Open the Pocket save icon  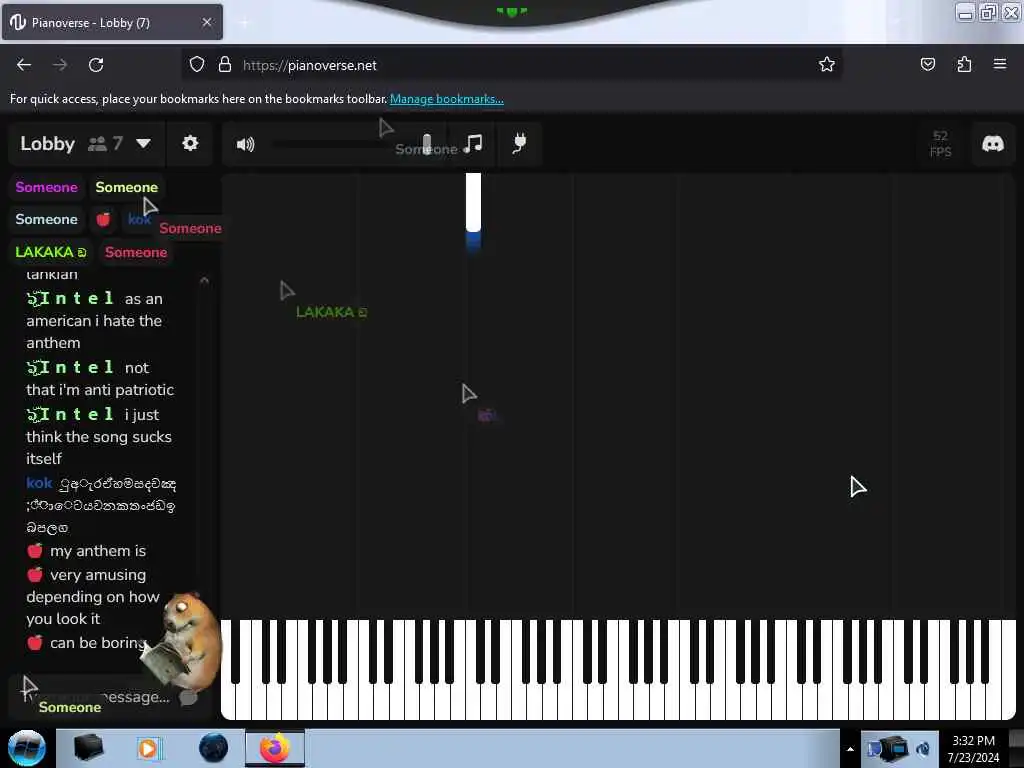927,65
